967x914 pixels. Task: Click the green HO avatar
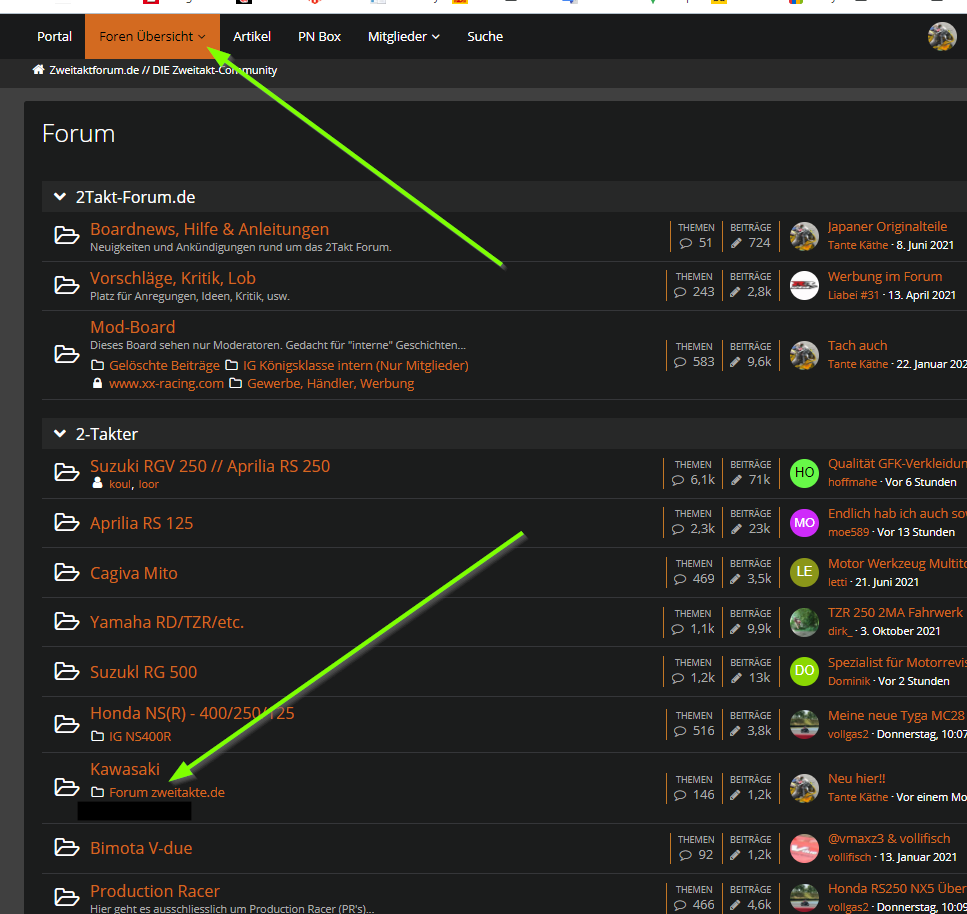tap(804, 473)
